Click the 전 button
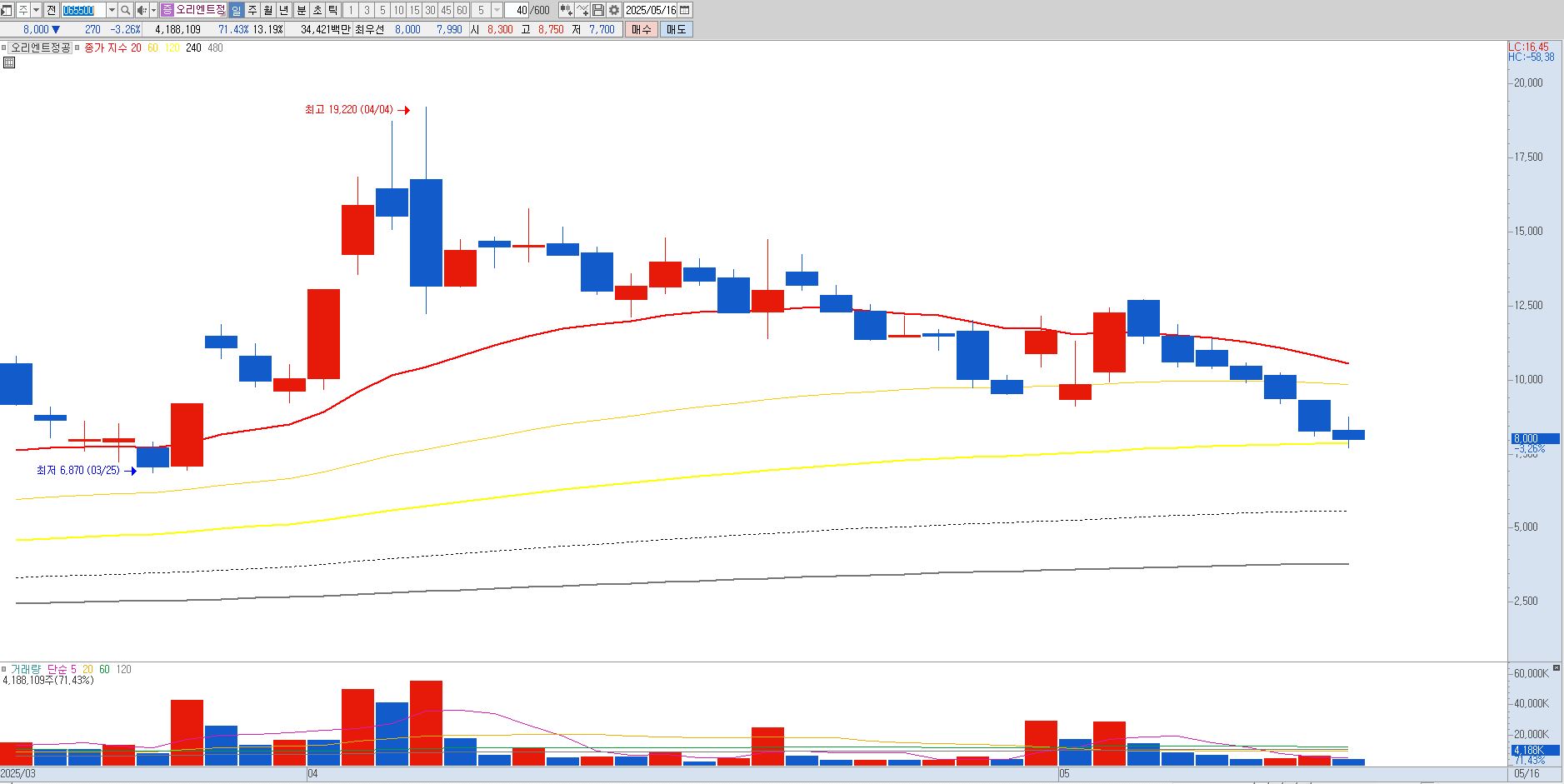This screenshot has height=784, width=1564. click(51, 10)
